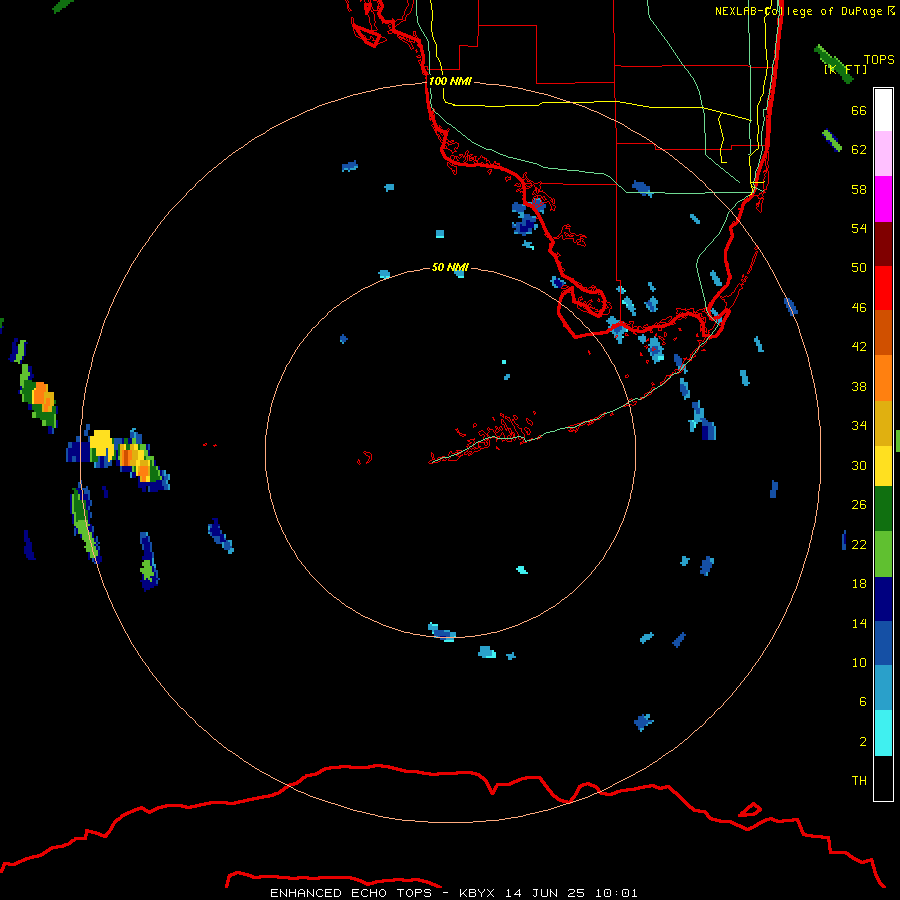Click the navy swatch between 18 and 14
Screen dimensions: 900x900
pos(883,599)
